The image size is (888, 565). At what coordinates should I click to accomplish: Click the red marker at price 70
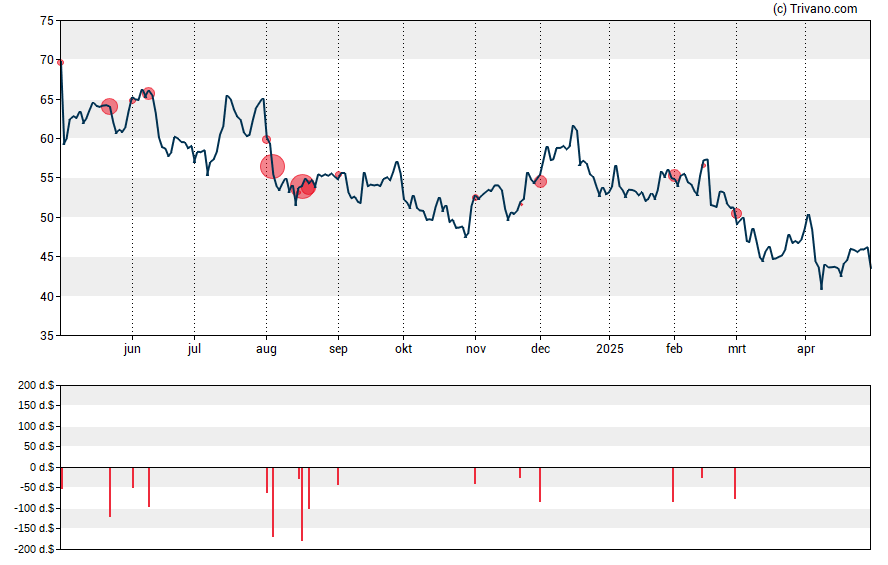pyautogui.click(x=61, y=62)
